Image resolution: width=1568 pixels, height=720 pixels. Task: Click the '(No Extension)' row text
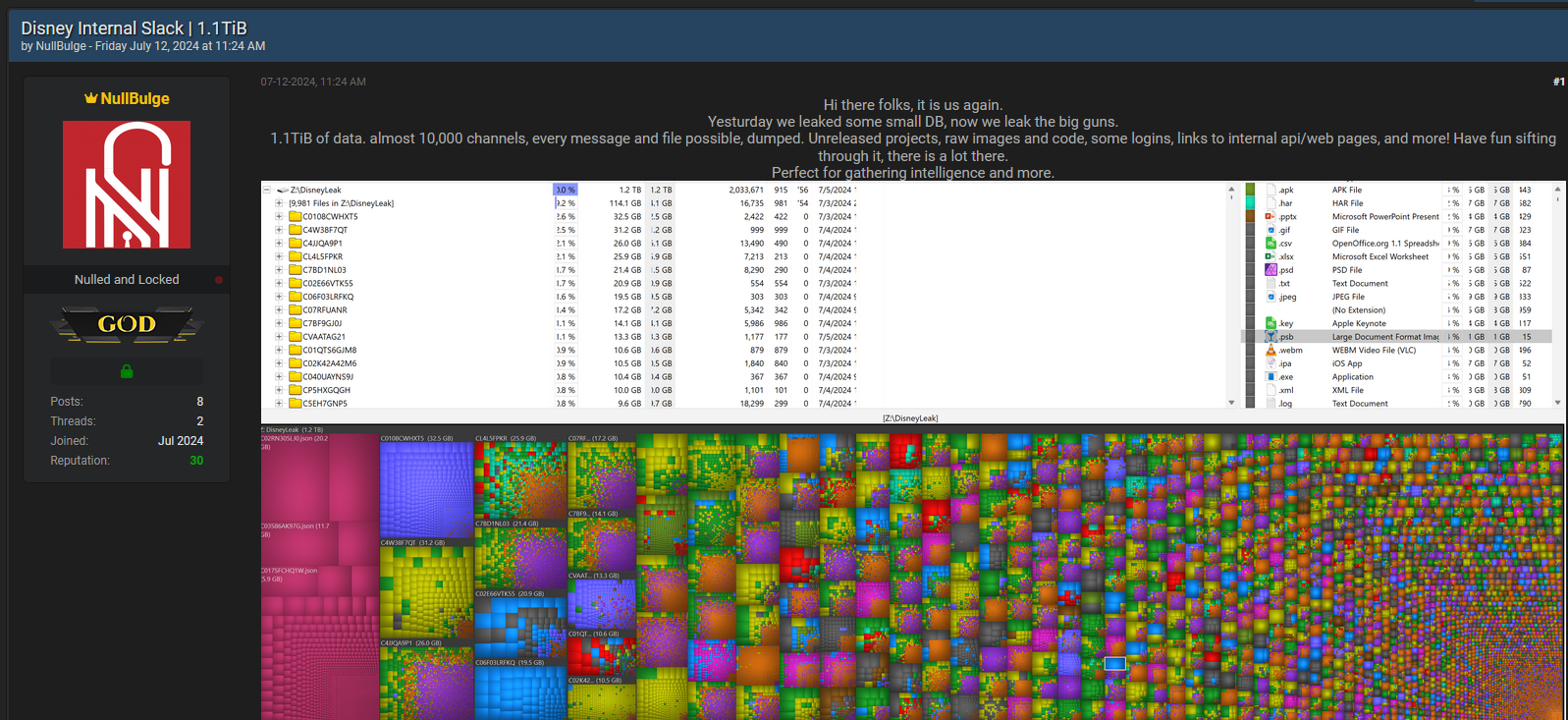[x=1358, y=309]
